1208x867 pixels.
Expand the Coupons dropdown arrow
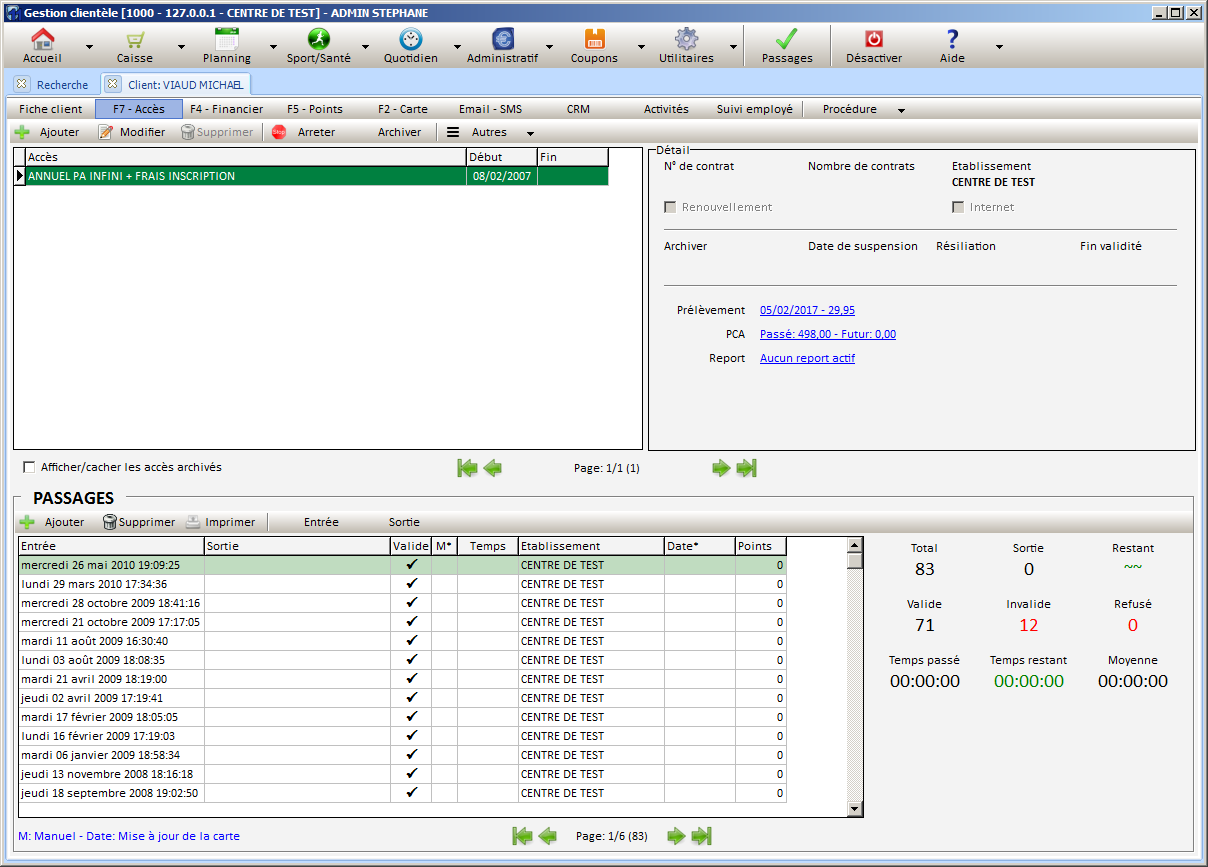(x=641, y=47)
